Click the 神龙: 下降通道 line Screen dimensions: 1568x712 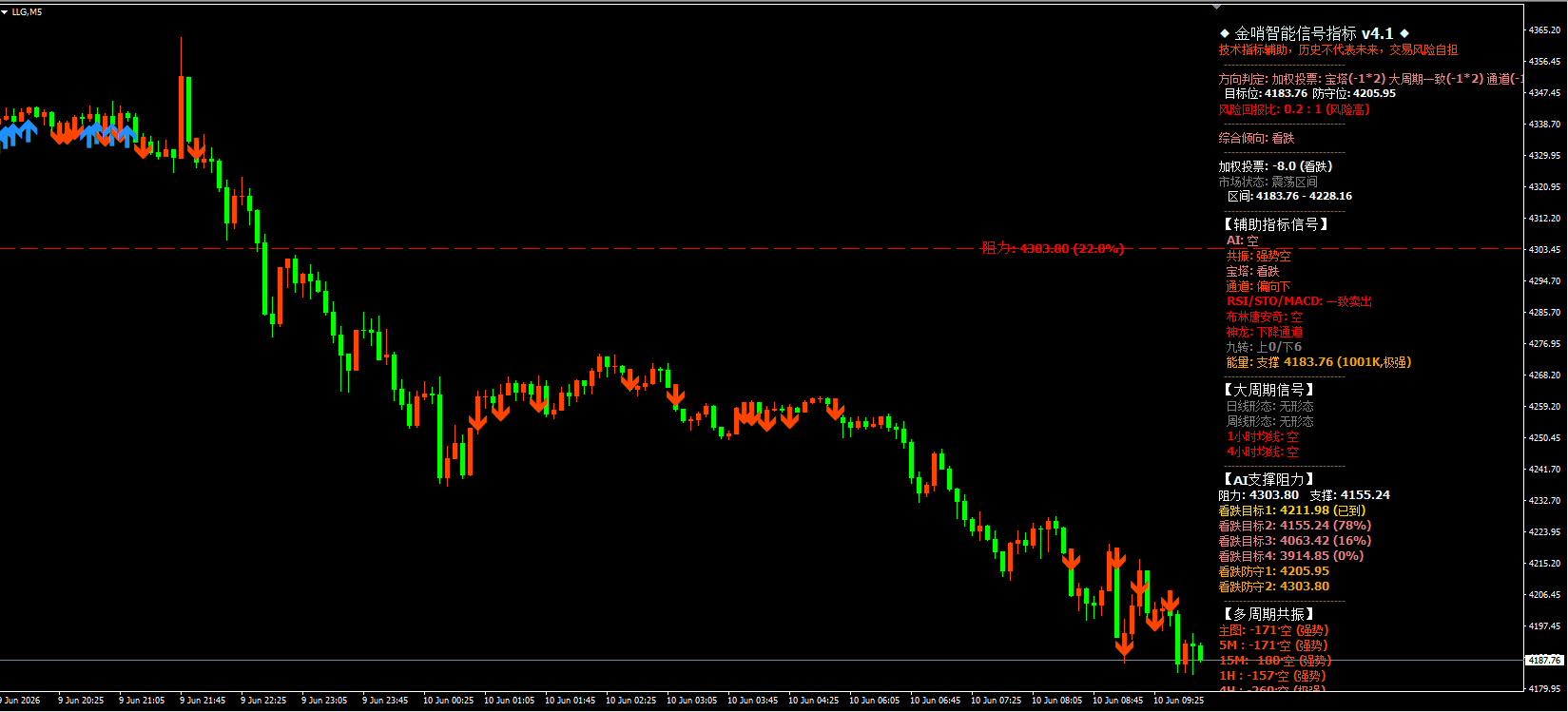(x=1265, y=332)
